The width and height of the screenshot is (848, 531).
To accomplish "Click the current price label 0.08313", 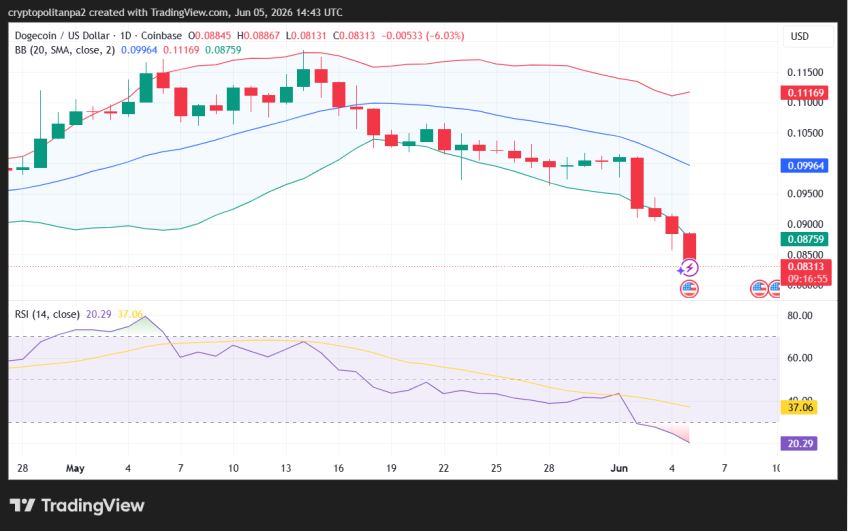I will (804, 267).
